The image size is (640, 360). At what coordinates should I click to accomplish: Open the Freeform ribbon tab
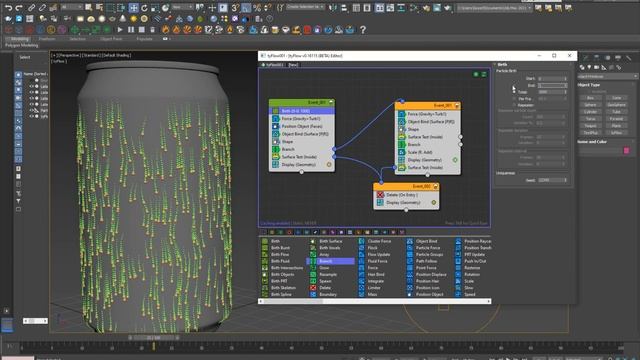point(47,39)
